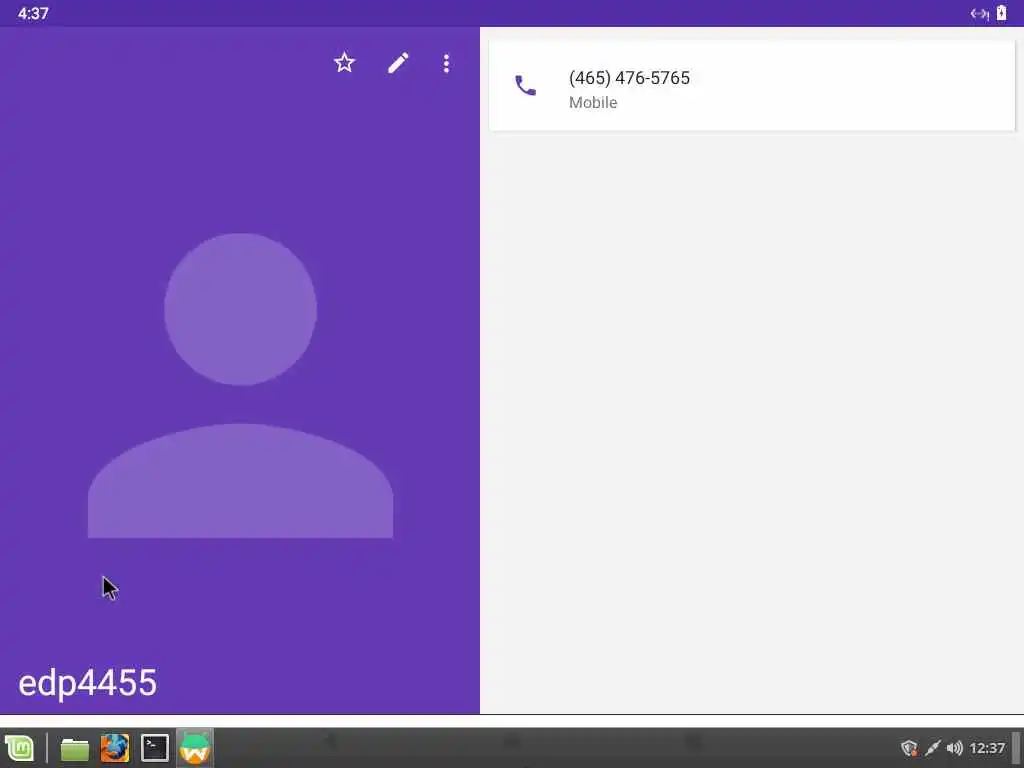This screenshot has height=768, width=1024.
Task: Select the Waydroid app in the taskbar
Action: coord(194,748)
